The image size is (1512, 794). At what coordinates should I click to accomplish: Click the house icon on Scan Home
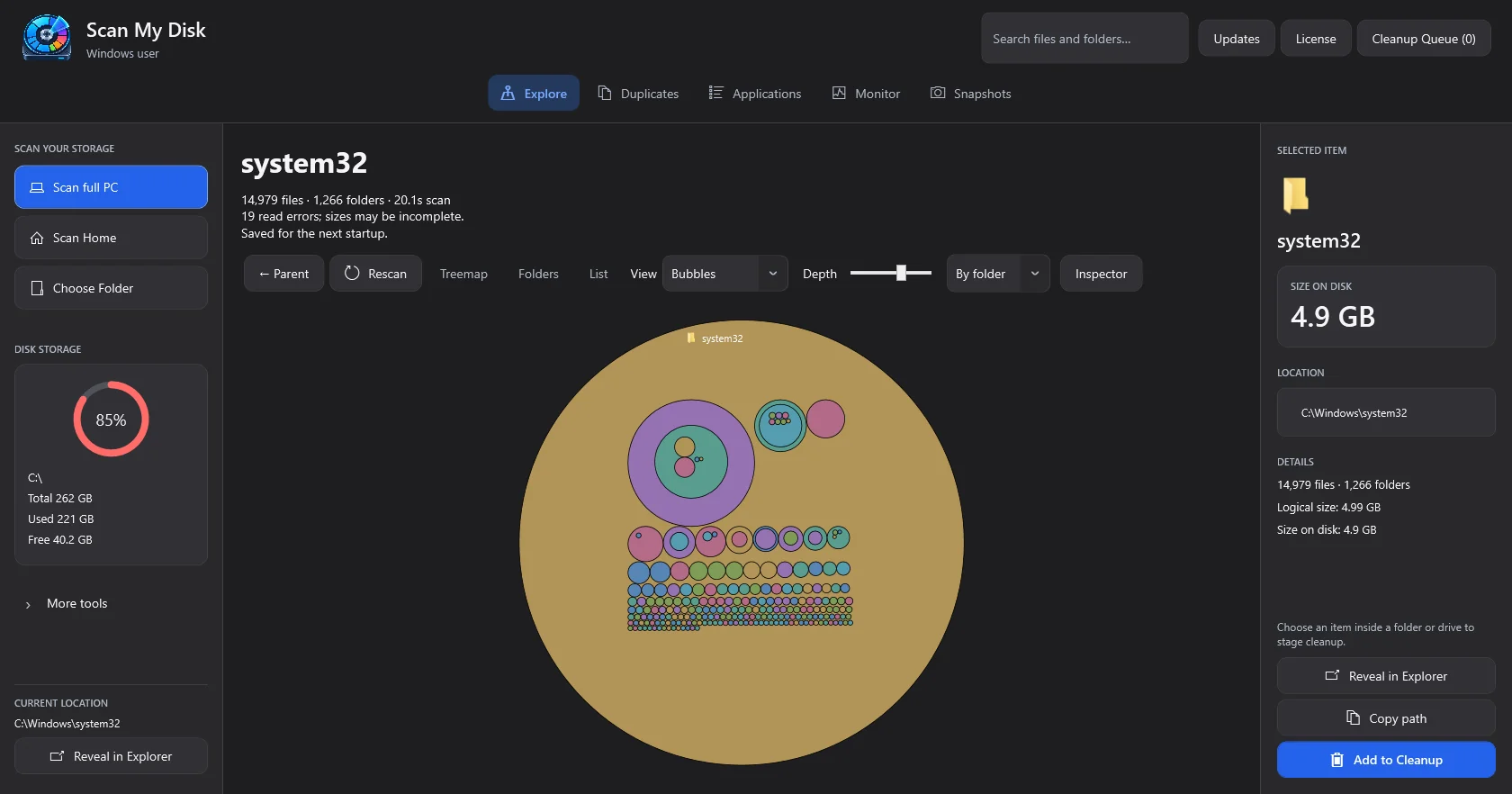click(x=37, y=238)
